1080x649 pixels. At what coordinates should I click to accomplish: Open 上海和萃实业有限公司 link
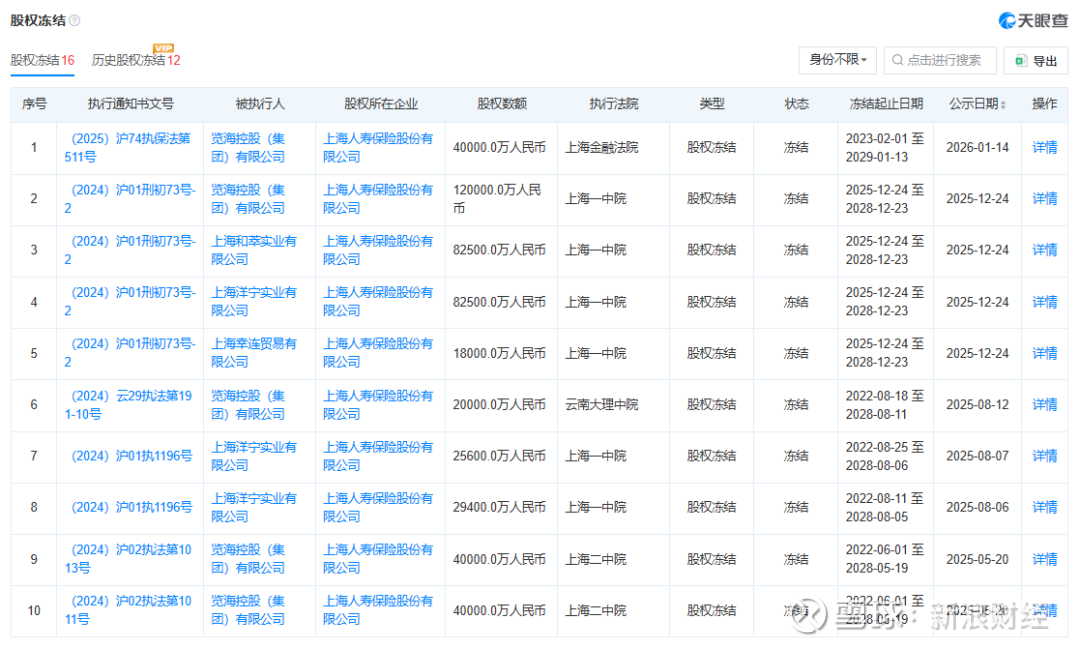coord(253,250)
